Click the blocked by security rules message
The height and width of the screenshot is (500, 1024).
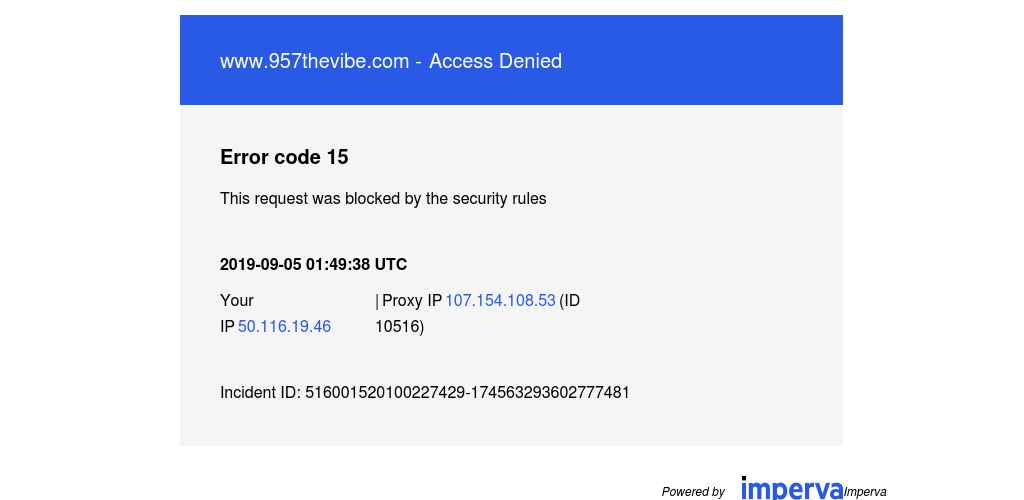click(383, 198)
